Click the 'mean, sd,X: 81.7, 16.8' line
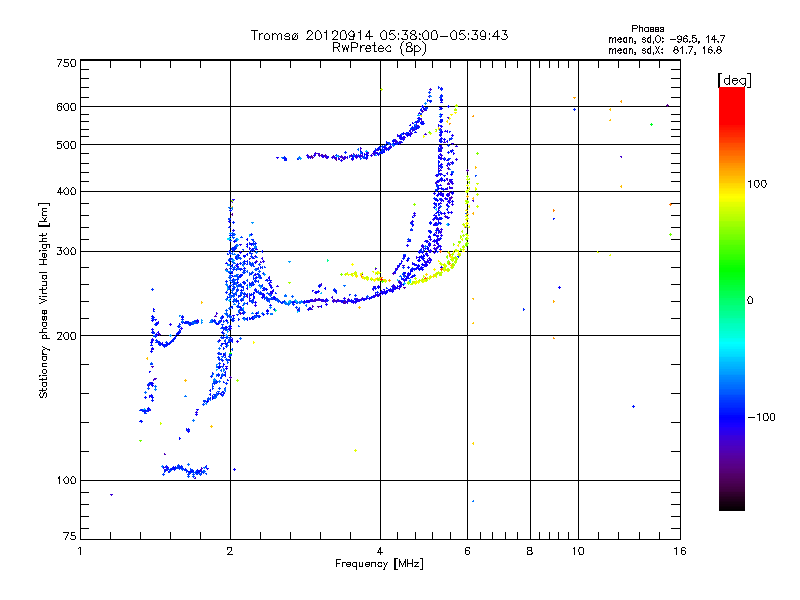 (665, 50)
